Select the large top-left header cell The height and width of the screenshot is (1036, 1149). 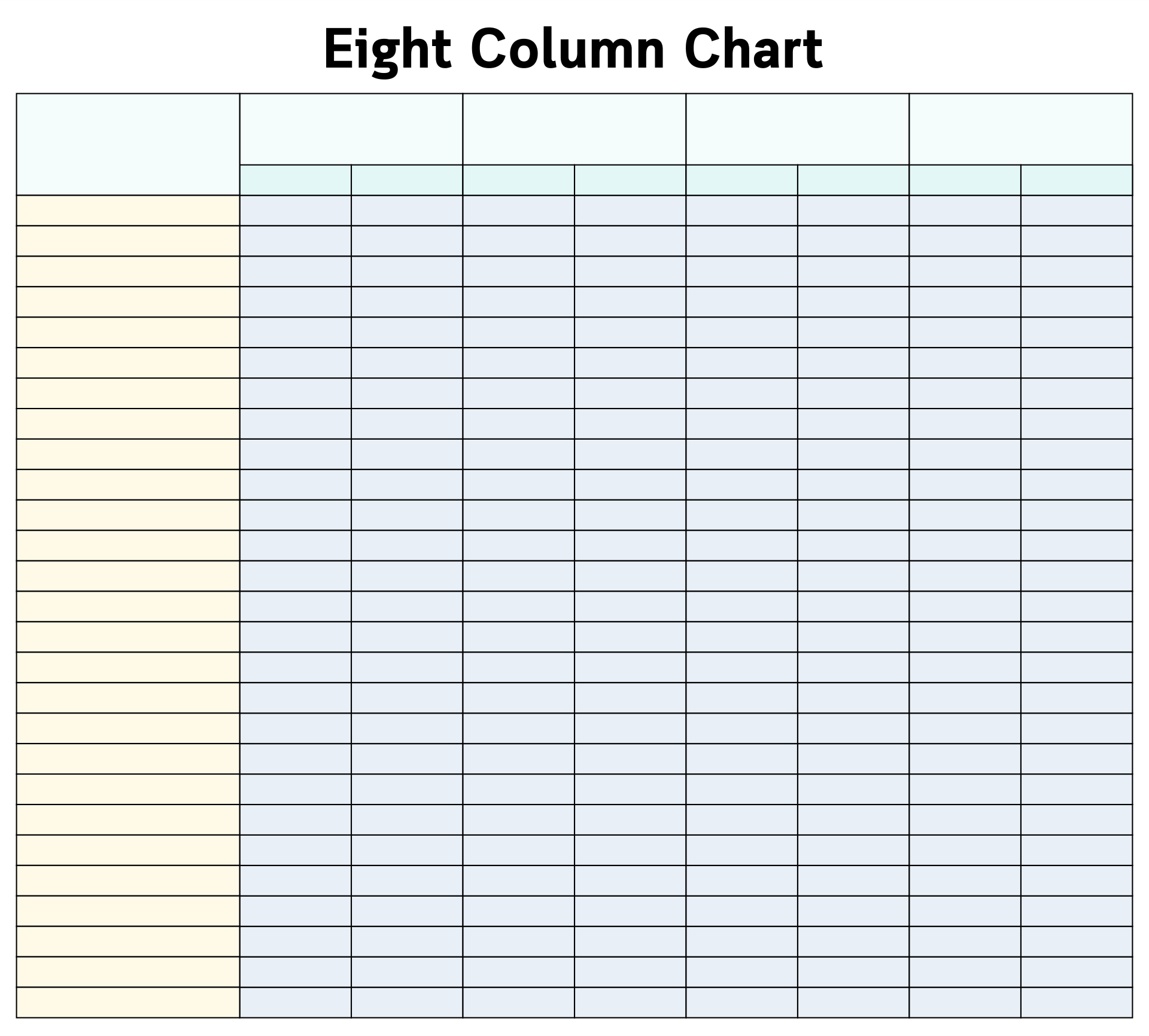tap(128, 144)
